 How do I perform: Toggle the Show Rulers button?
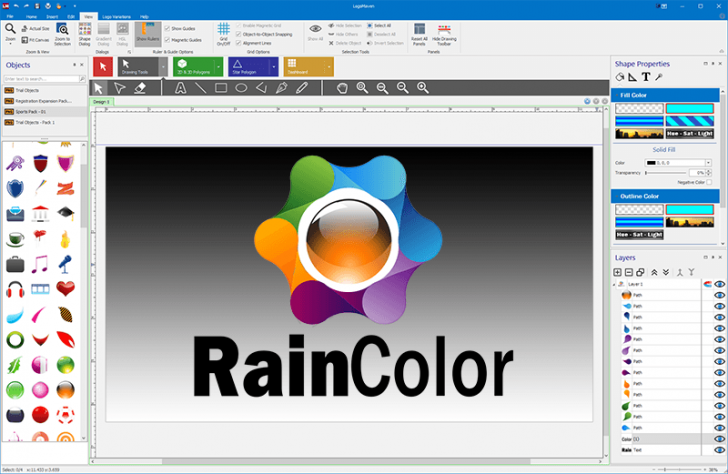(x=148, y=34)
